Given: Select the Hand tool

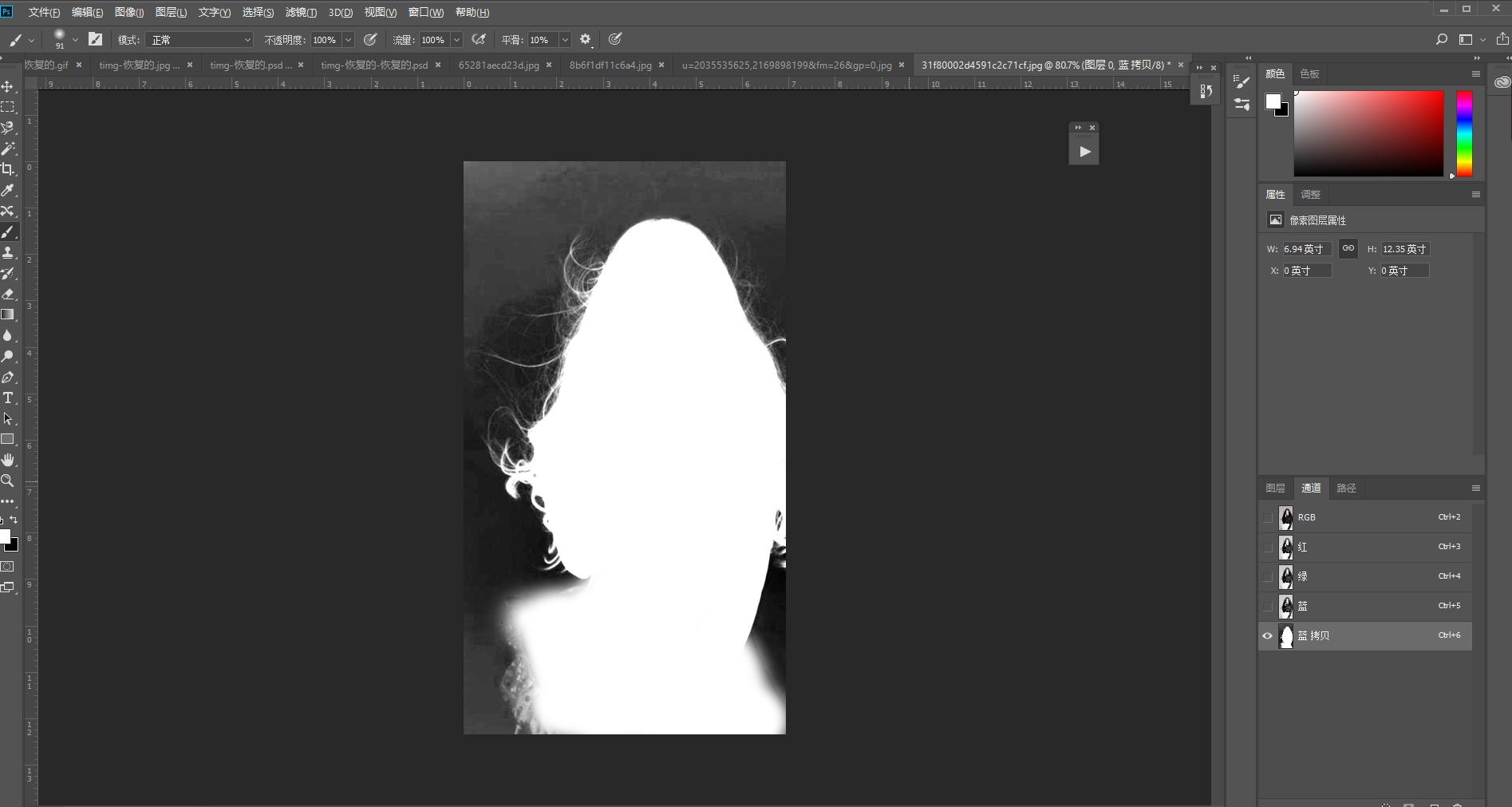Looking at the screenshot, I should pos(8,460).
